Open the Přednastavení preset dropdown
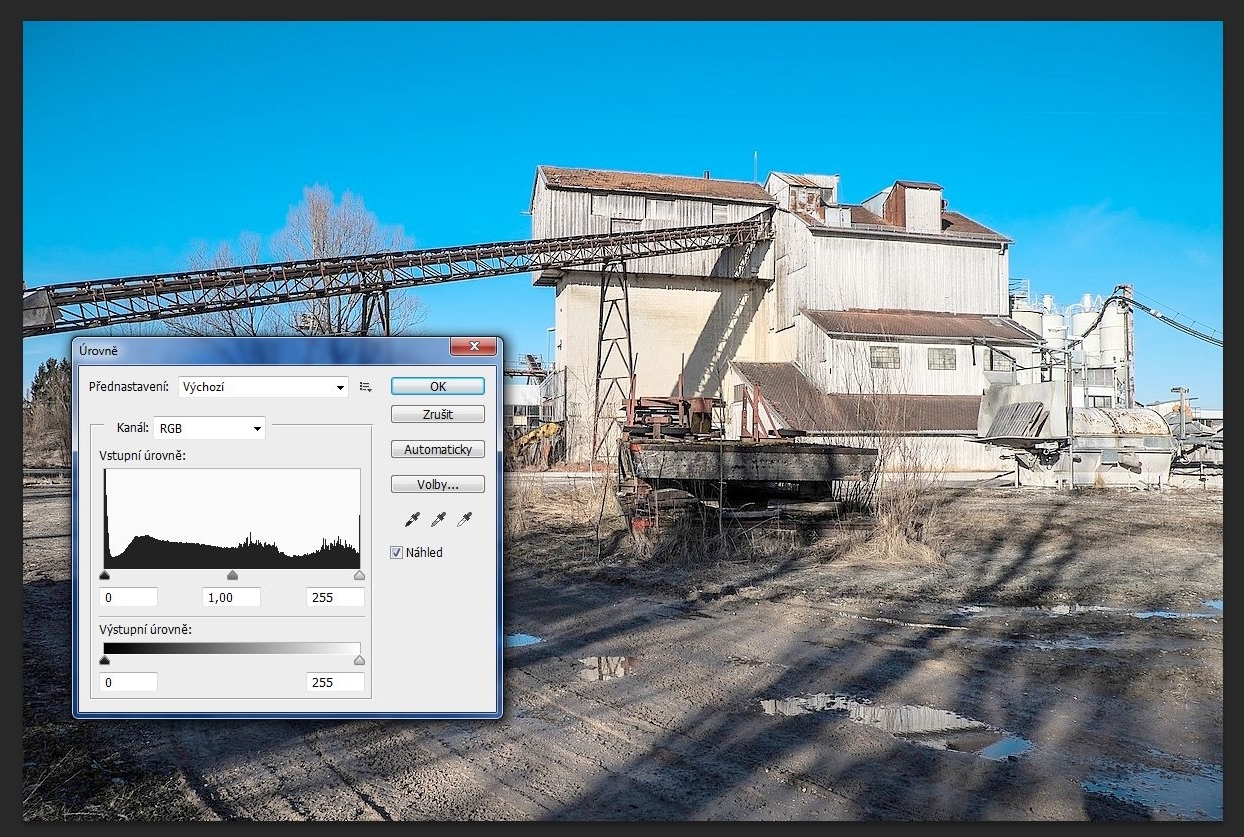The image size is (1244, 837). coord(263,387)
